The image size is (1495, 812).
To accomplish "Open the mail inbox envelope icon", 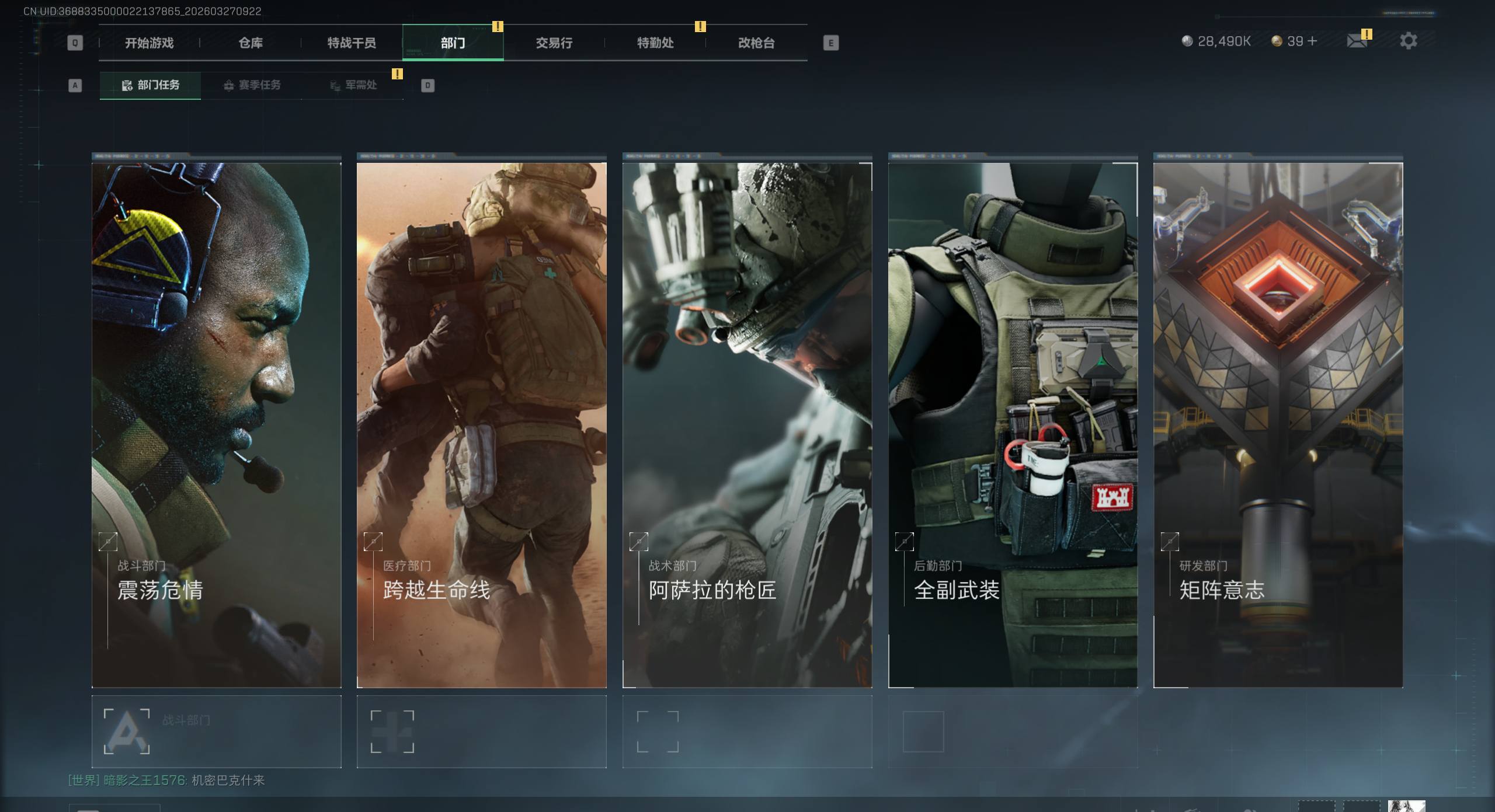I will coord(1356,41).
